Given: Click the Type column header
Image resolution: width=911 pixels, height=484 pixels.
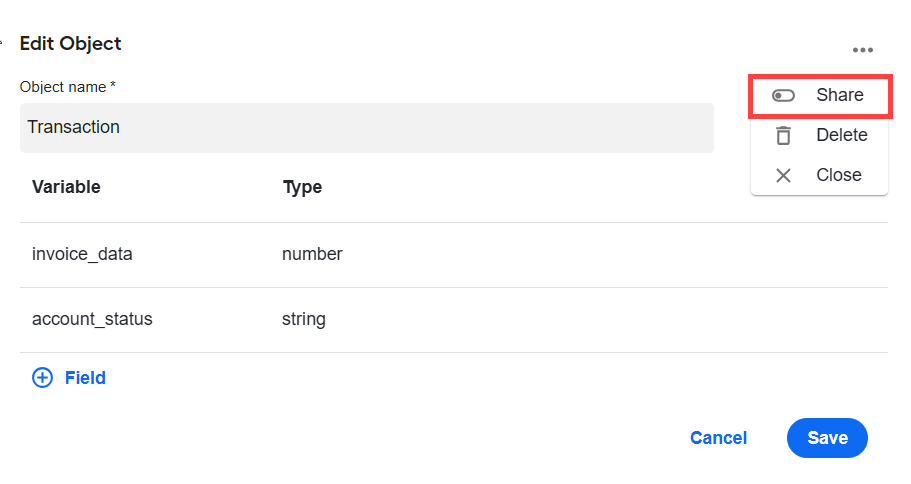Looking at the screenshot, I should [x=302, y=187].
